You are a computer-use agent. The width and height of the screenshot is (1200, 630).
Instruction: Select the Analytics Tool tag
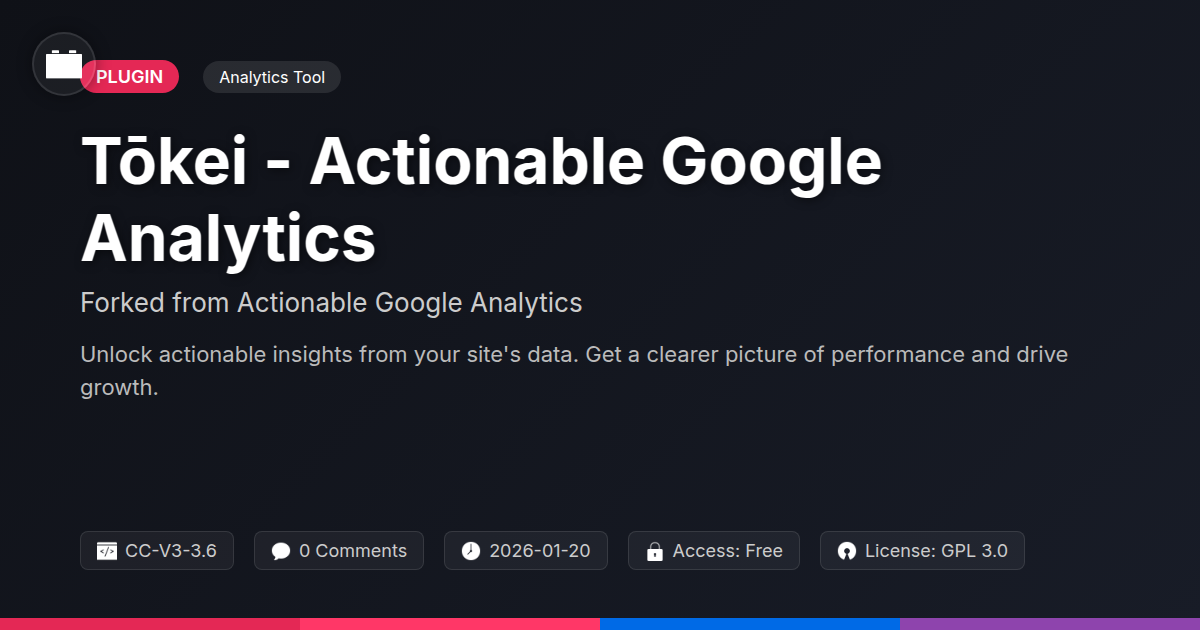272,77
